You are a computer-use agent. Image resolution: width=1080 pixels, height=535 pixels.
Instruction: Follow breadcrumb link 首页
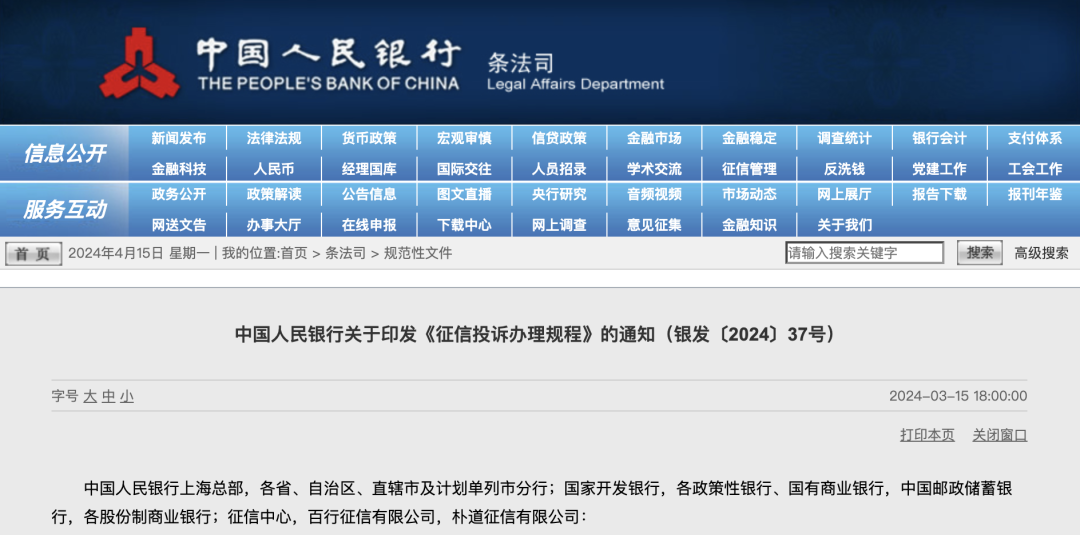click(x=294, y=253)
